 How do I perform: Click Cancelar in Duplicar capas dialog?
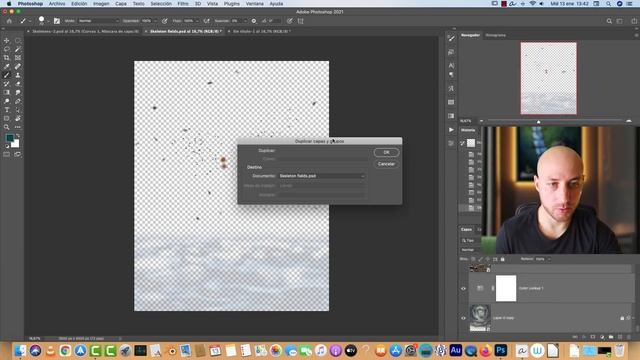[386, 164]
